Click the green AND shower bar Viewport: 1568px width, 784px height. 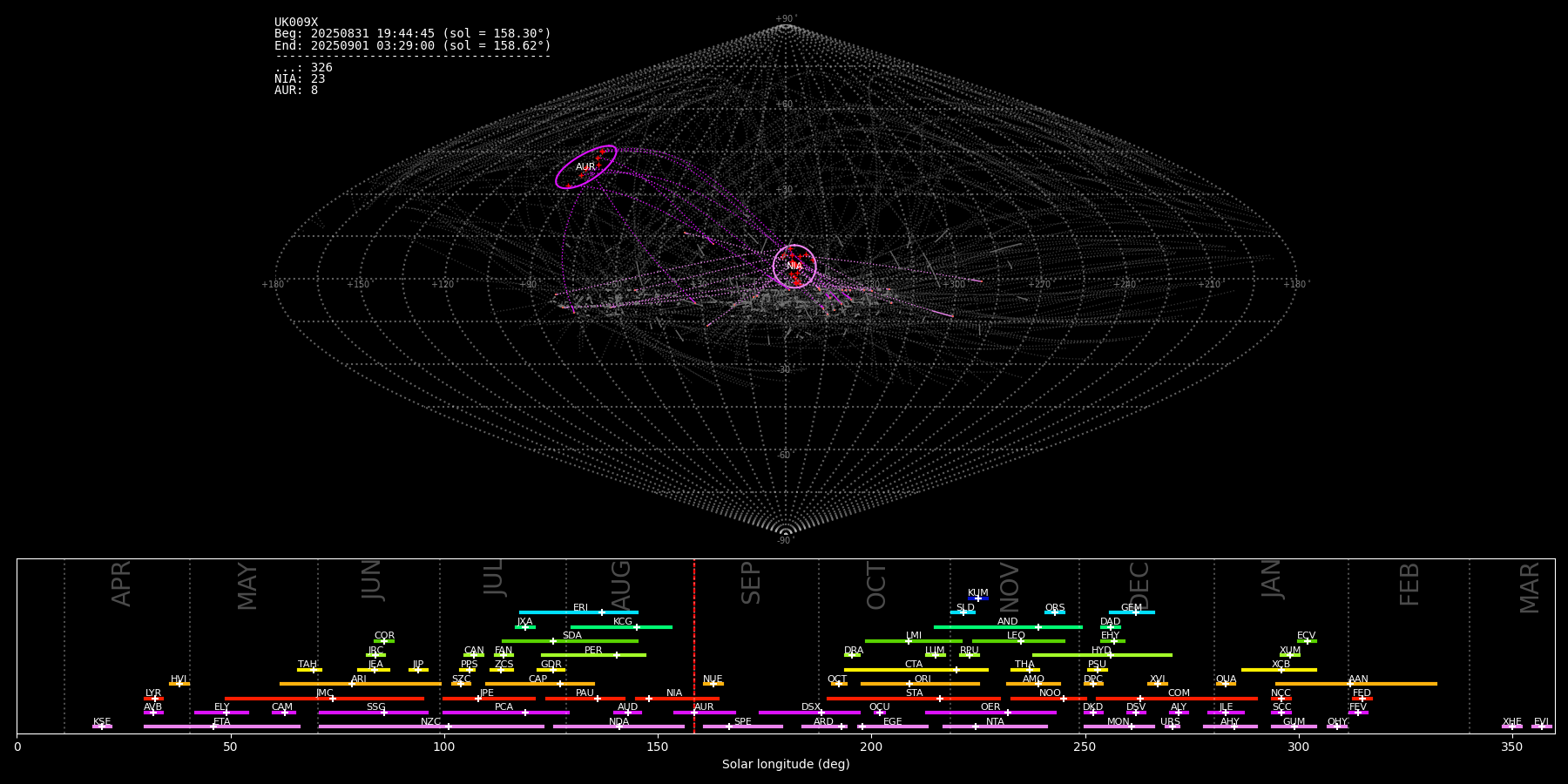click(x=1008, y=626)
